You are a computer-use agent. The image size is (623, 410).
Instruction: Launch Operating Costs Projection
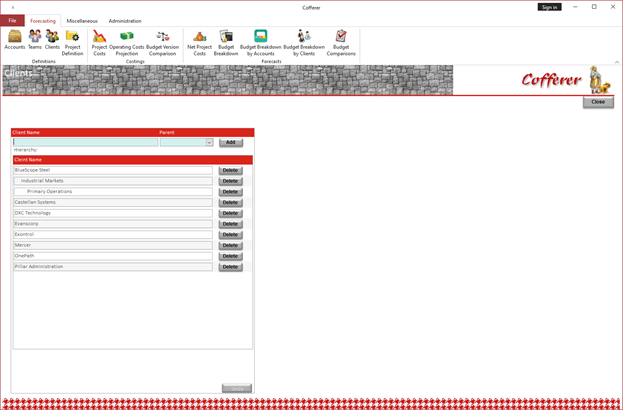pyautogui.click(x=127, y=43)
